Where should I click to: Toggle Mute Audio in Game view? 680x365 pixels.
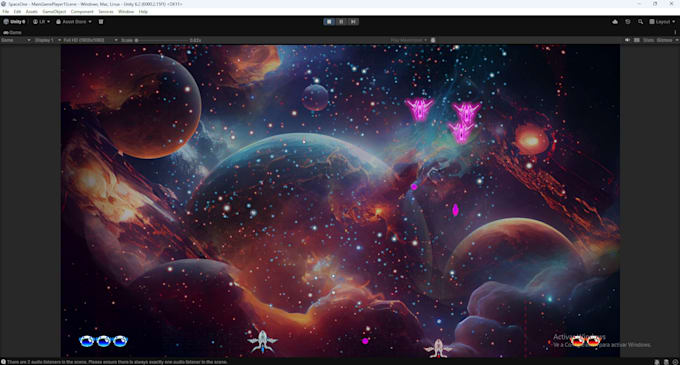[x=628, y=40]
